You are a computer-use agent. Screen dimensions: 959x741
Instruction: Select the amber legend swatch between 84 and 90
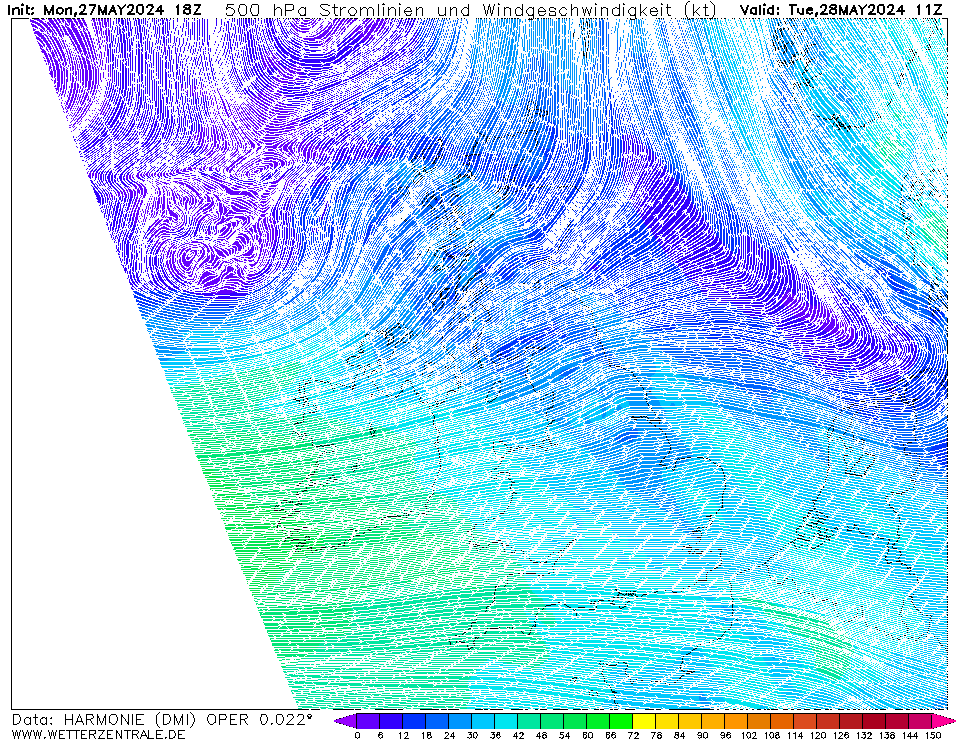[691, 721]
